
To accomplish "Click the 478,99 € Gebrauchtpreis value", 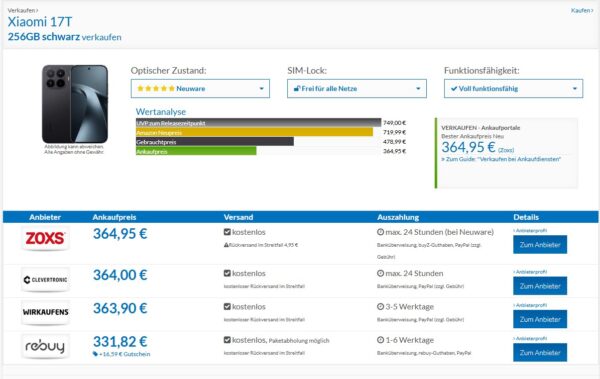I will click(395, 142).
